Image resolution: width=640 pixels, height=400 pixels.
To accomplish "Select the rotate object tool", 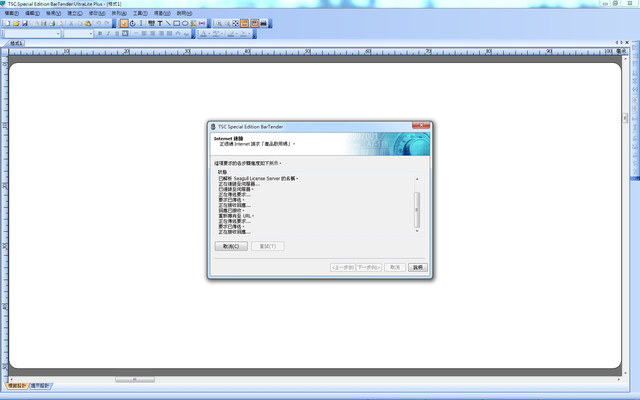I will click(x=133, y=24).
